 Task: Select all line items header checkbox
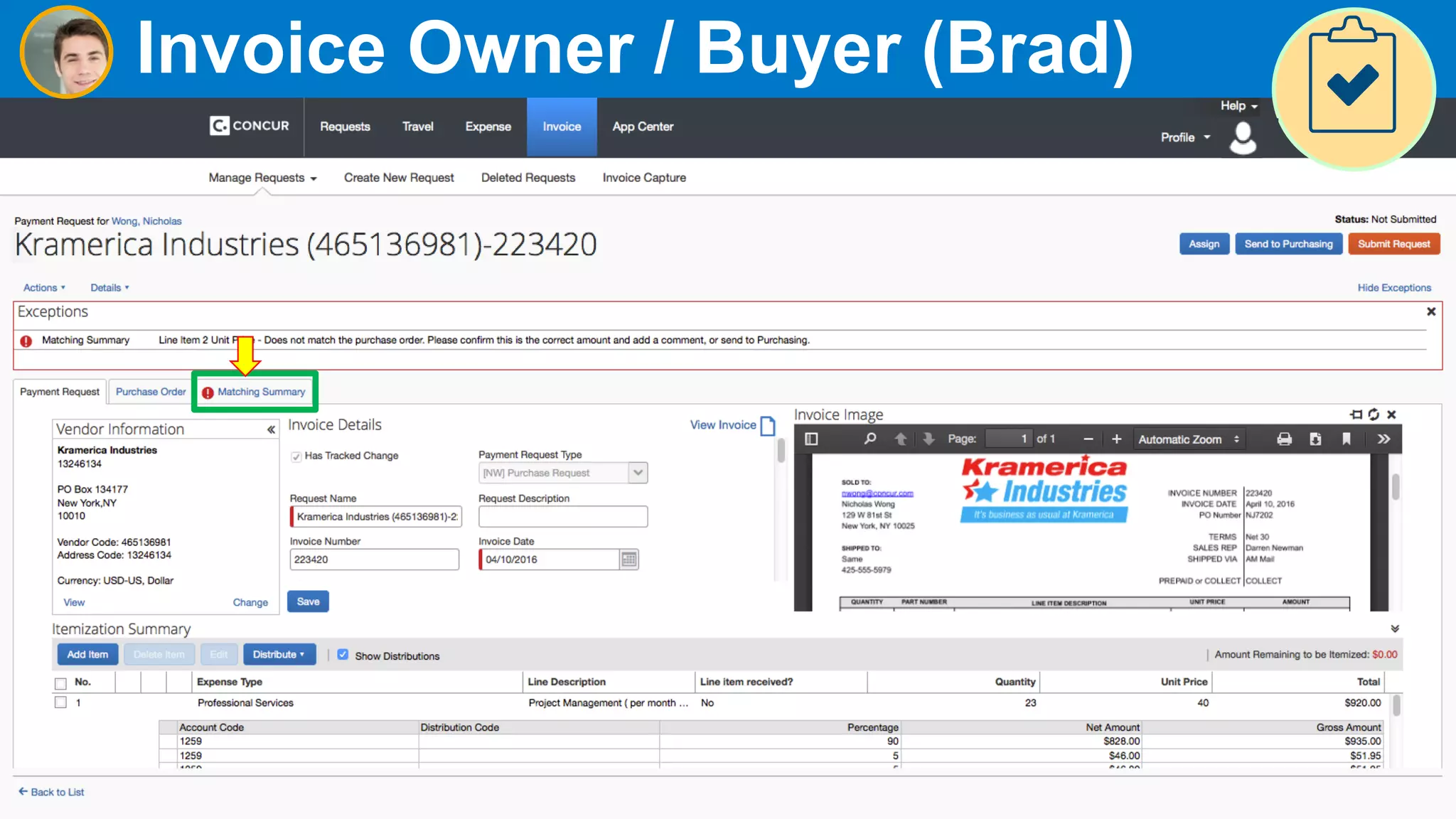coord(60,683)
